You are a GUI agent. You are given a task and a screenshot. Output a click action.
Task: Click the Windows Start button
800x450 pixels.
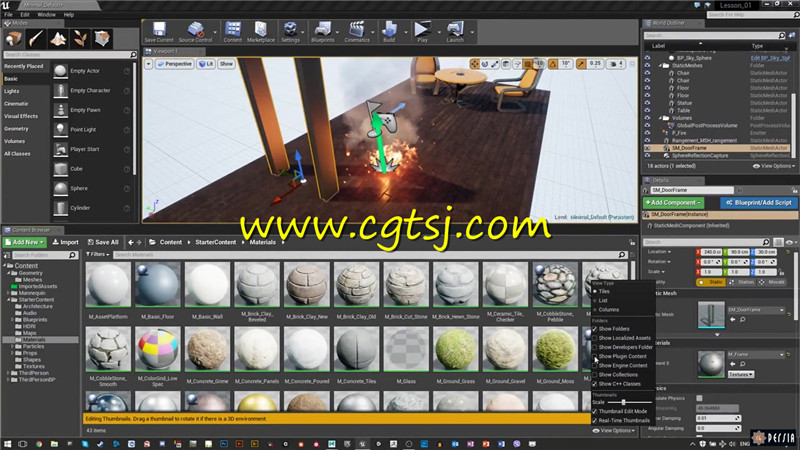click(x=7, y=444)
